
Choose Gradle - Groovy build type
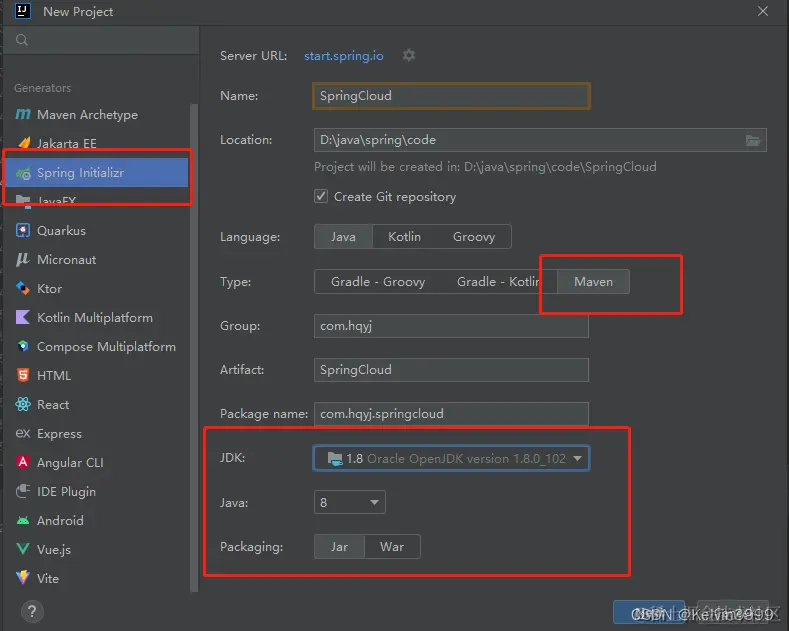click(378, 281)
